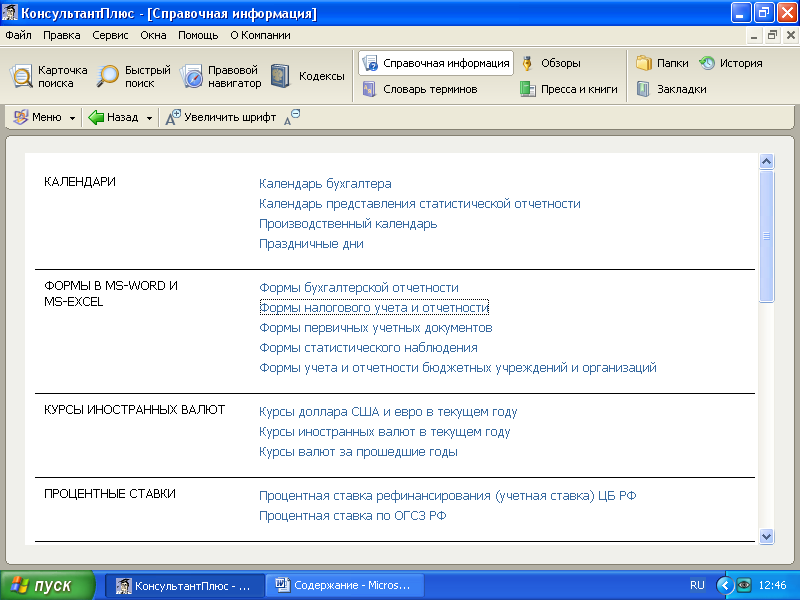Click the КАЛЕНДАРИ section heading
The height and width of the screenshot is (600, 800).
(x=80, y=182)
